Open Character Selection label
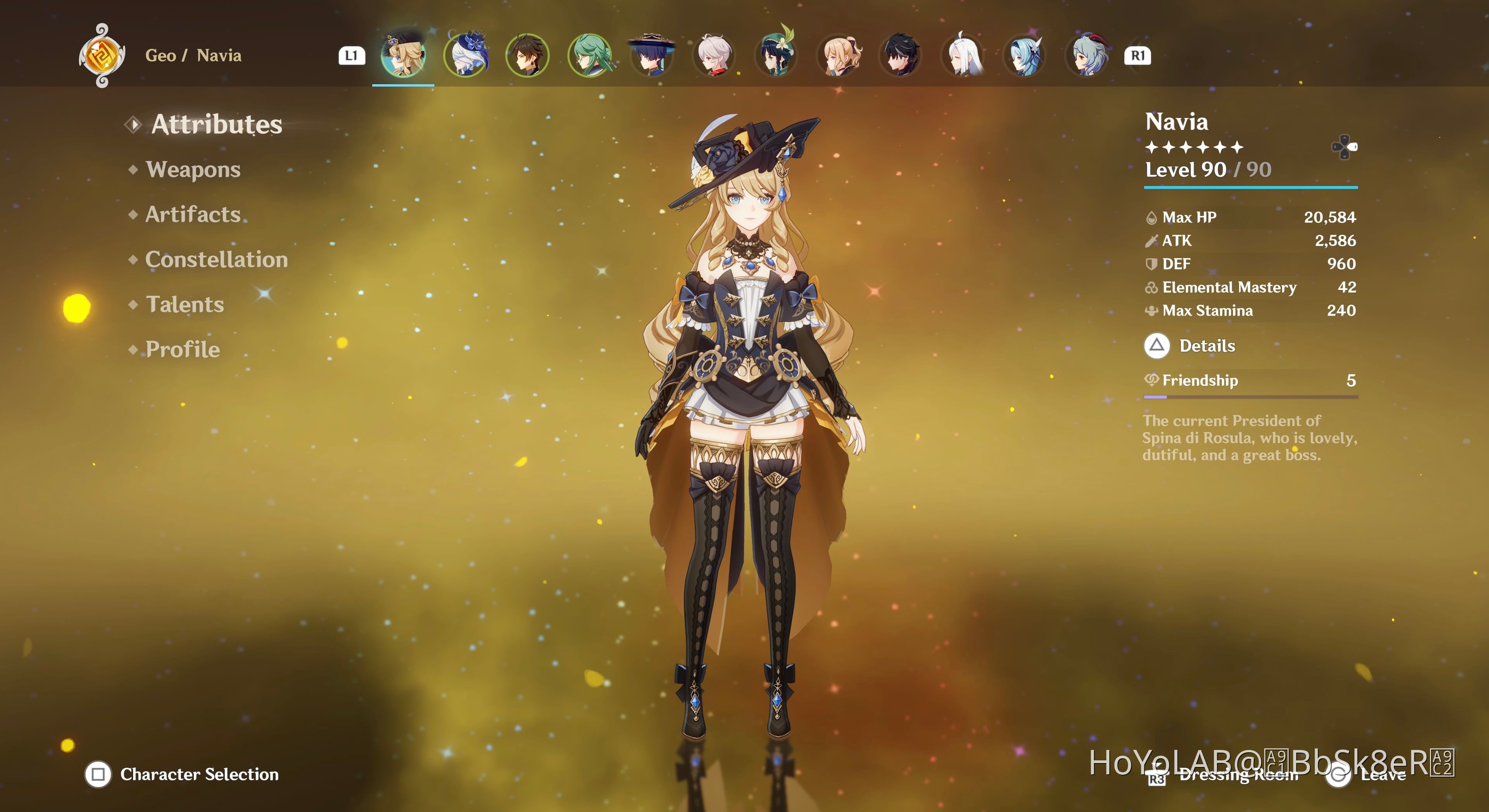 click(200, 774)
